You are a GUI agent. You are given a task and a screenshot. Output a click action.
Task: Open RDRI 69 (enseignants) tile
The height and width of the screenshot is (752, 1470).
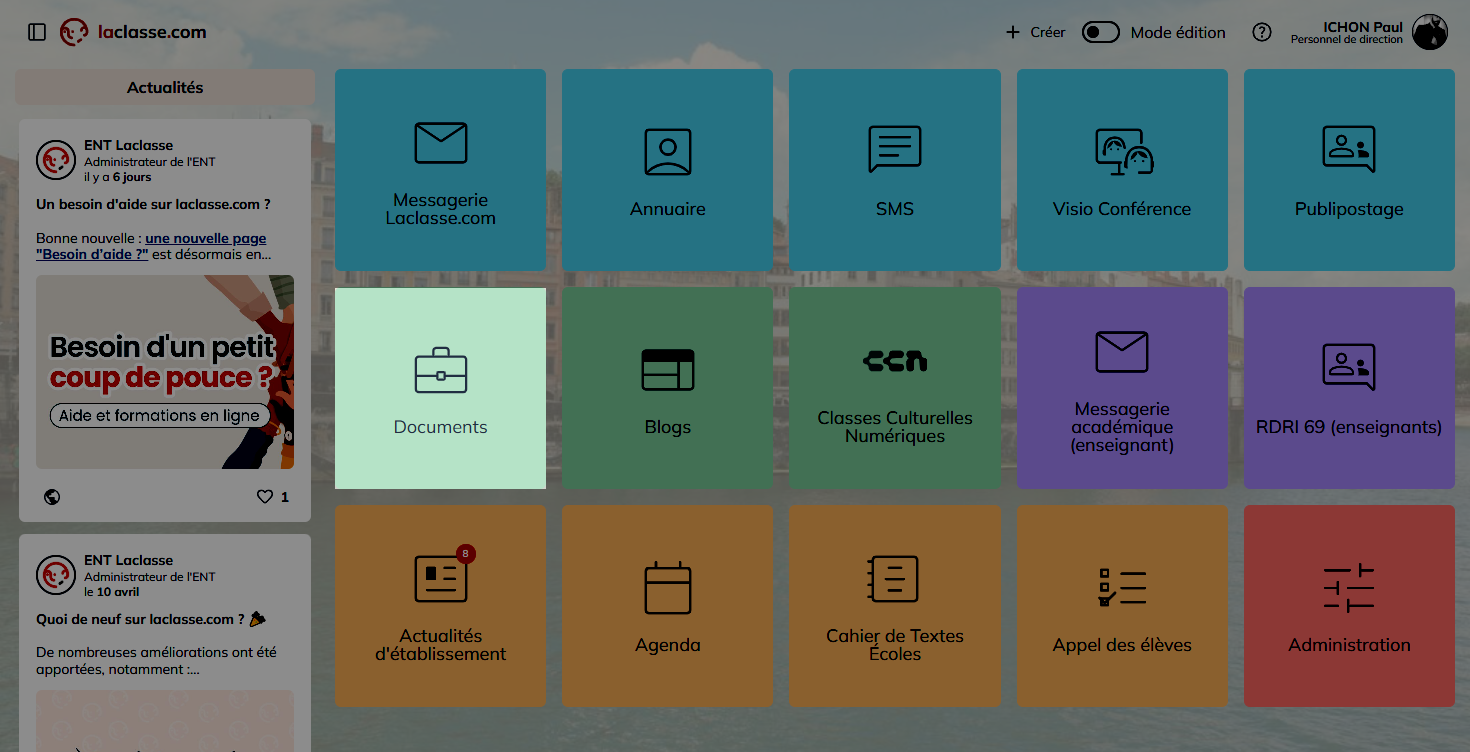(1349, 388)
